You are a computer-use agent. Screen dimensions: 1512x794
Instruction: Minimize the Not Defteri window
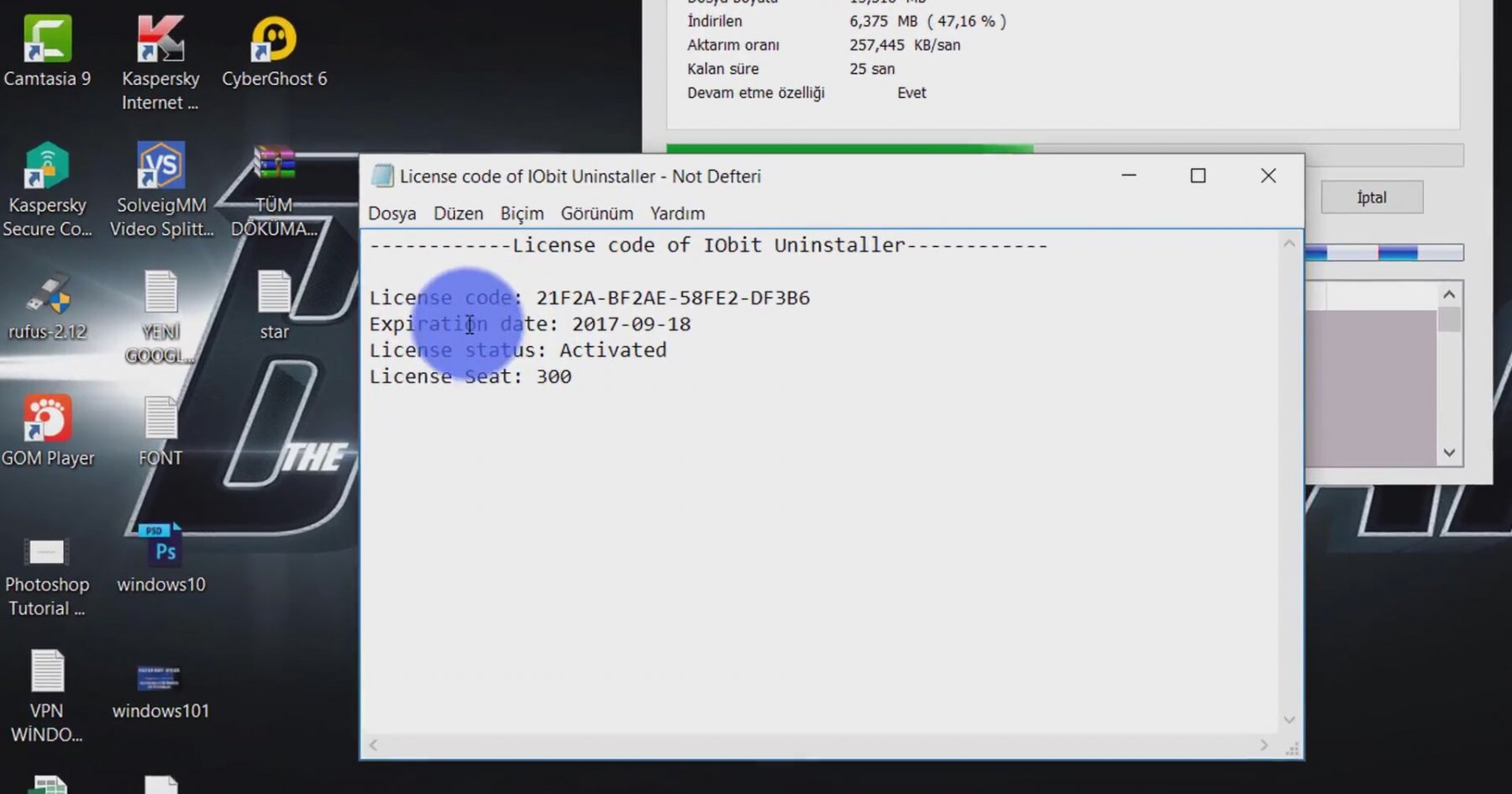coord(1129,176)
